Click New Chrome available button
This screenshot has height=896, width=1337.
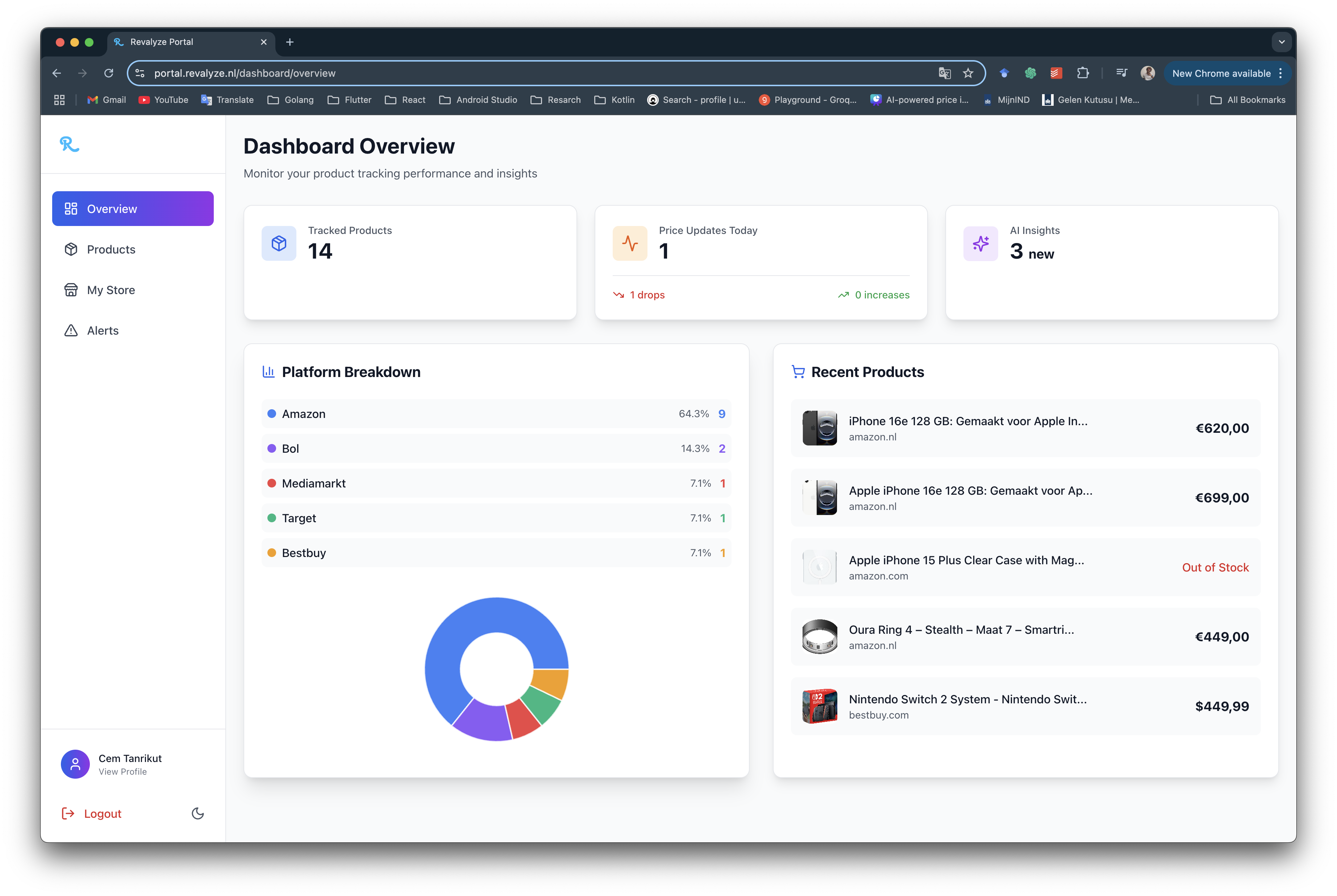pyautogui.click(x=1227, y=73)
